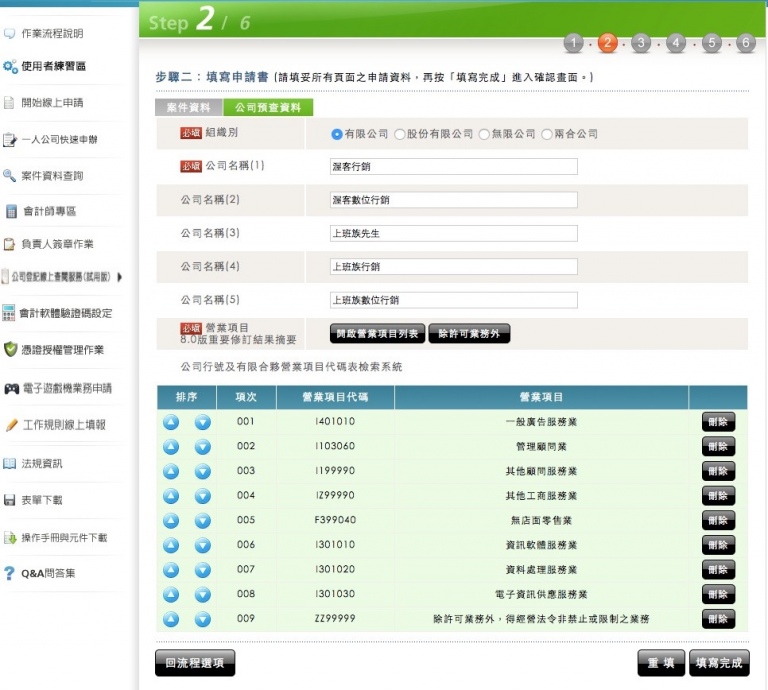The image size is (768, 690).
Task: Open the 公司預查資料 tab
Action: (267, 108)
